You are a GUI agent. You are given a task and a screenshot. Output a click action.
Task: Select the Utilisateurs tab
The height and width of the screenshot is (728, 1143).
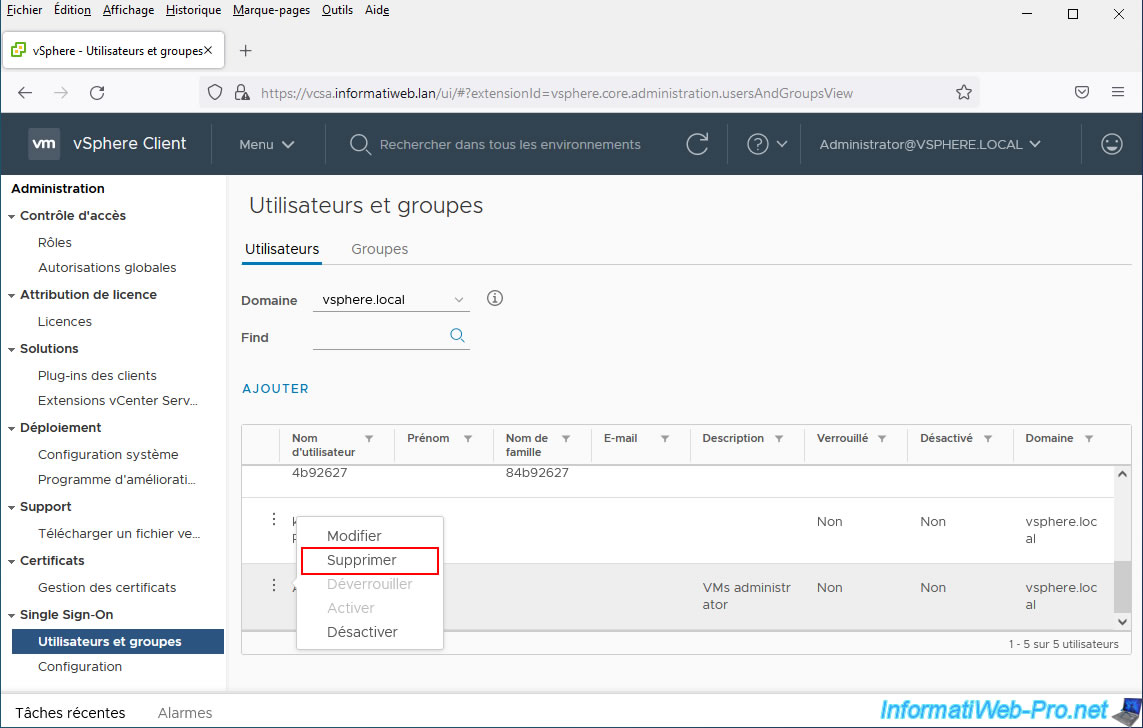coord(282,248)
